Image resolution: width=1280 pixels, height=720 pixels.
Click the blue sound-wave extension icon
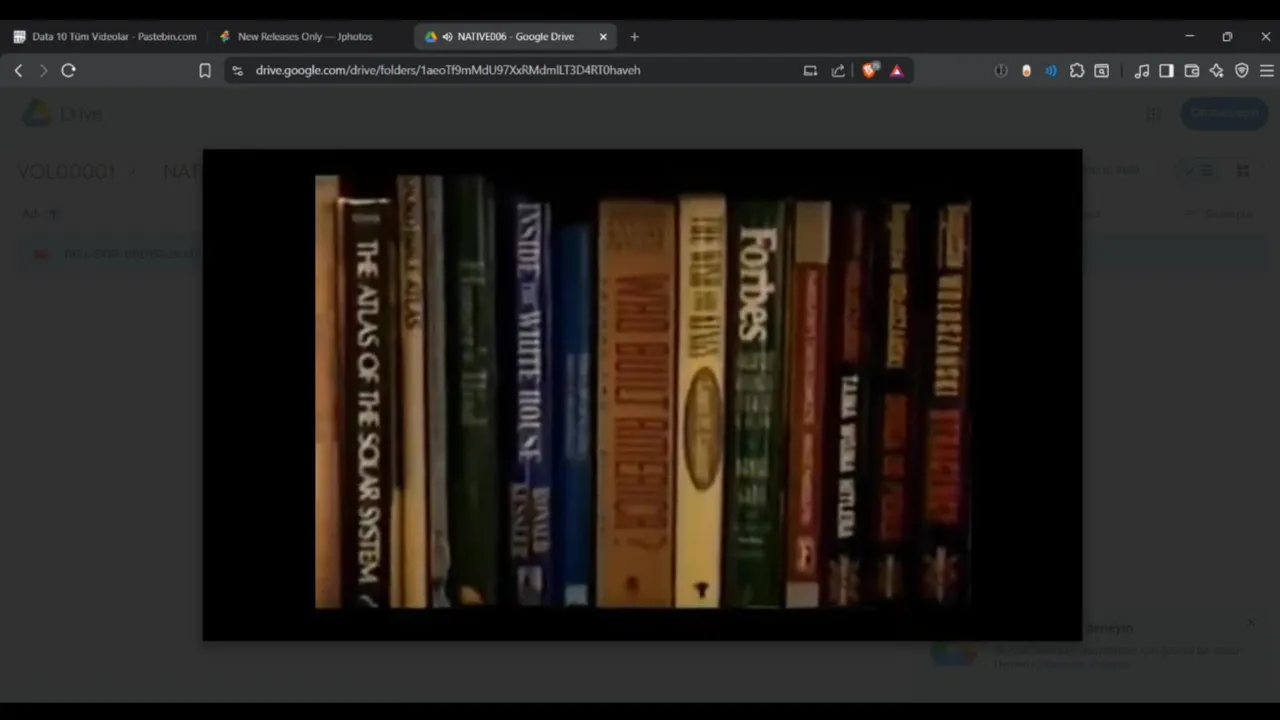1051,70
